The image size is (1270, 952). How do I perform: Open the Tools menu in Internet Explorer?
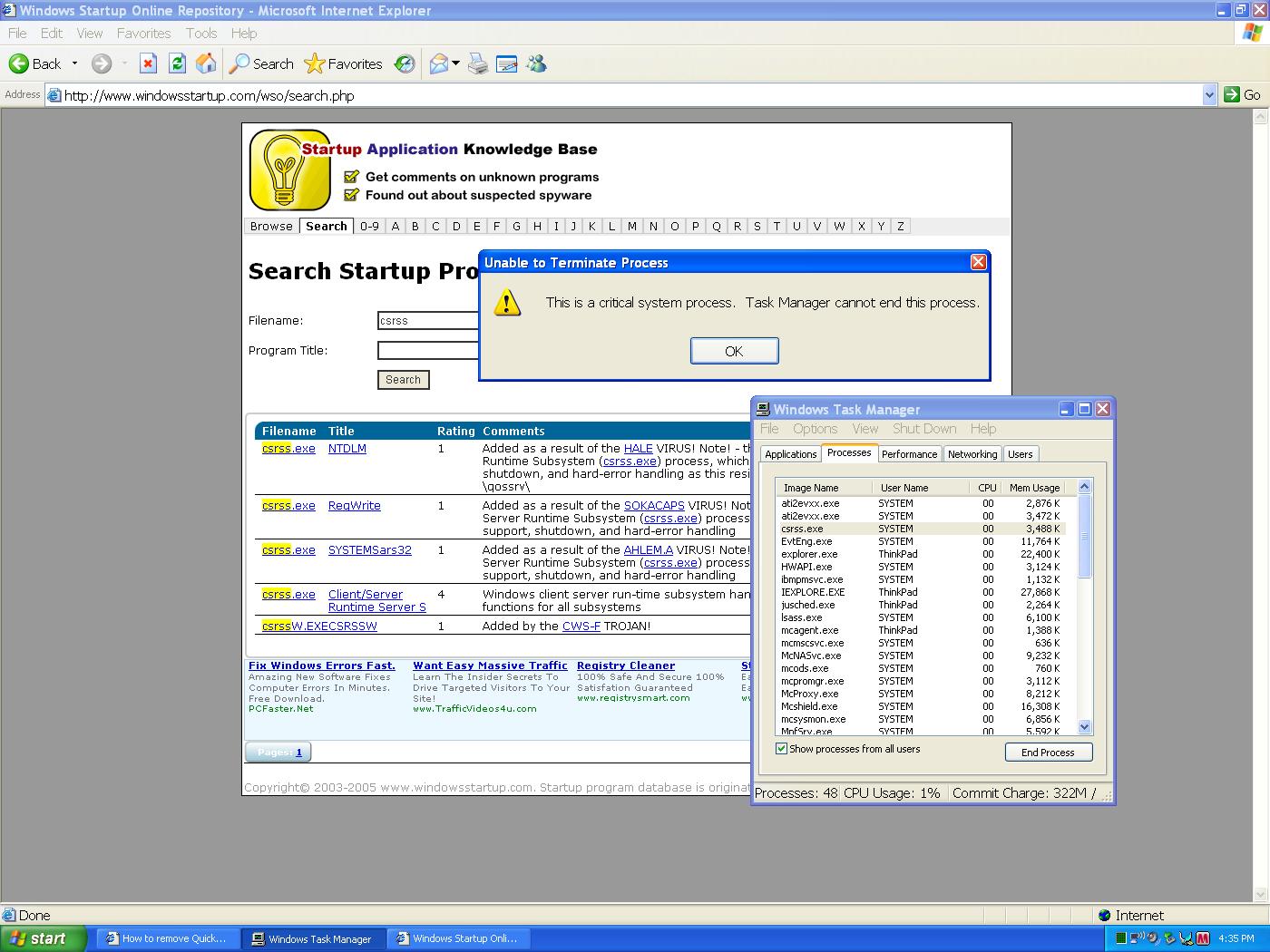tap(201, 33)
